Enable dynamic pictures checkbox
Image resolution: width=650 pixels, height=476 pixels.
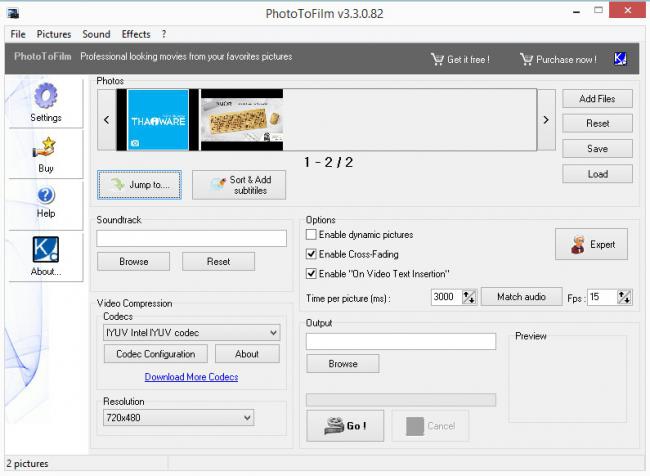coord(311,235)
